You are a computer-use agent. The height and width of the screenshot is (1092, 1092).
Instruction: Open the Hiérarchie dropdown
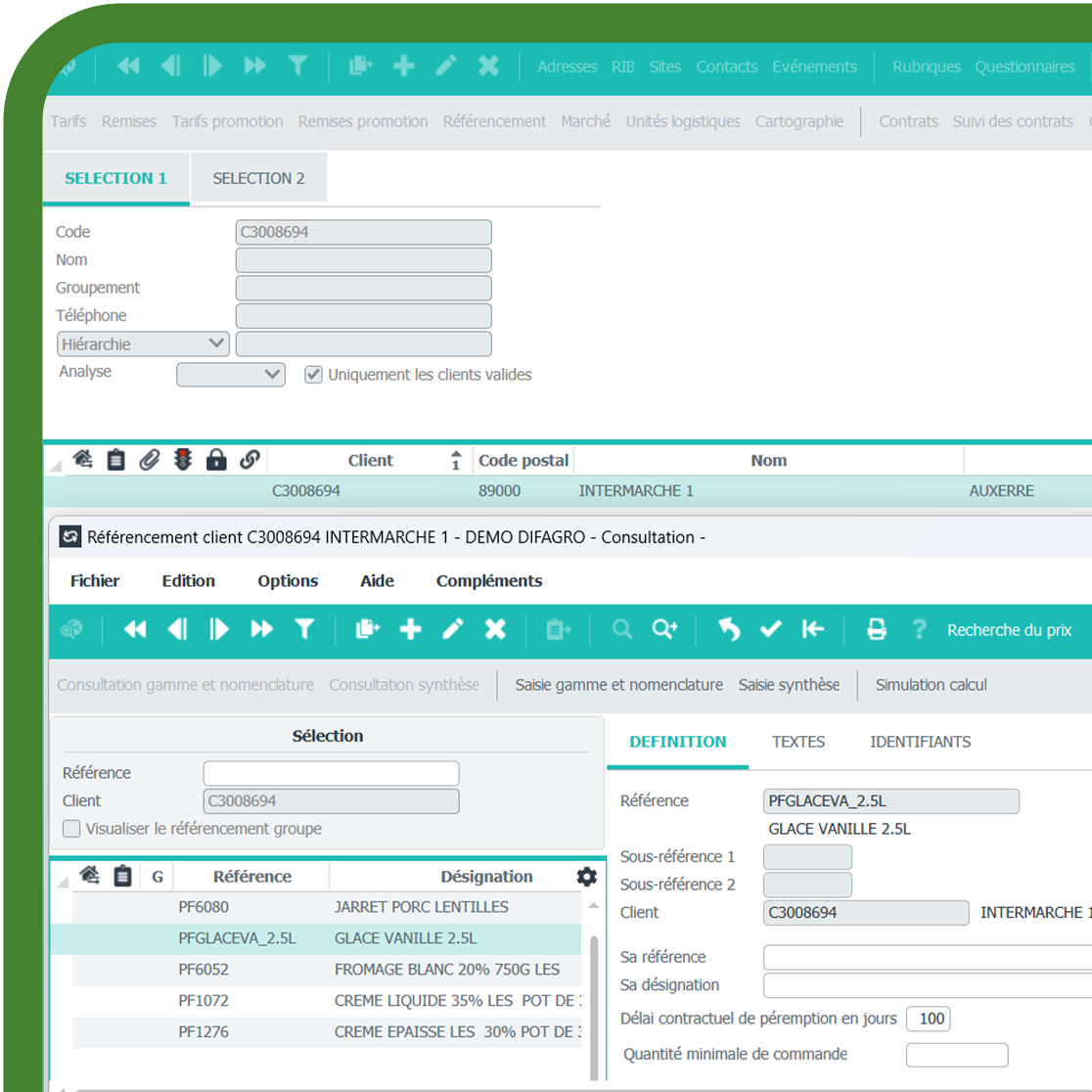pos(143,344)
